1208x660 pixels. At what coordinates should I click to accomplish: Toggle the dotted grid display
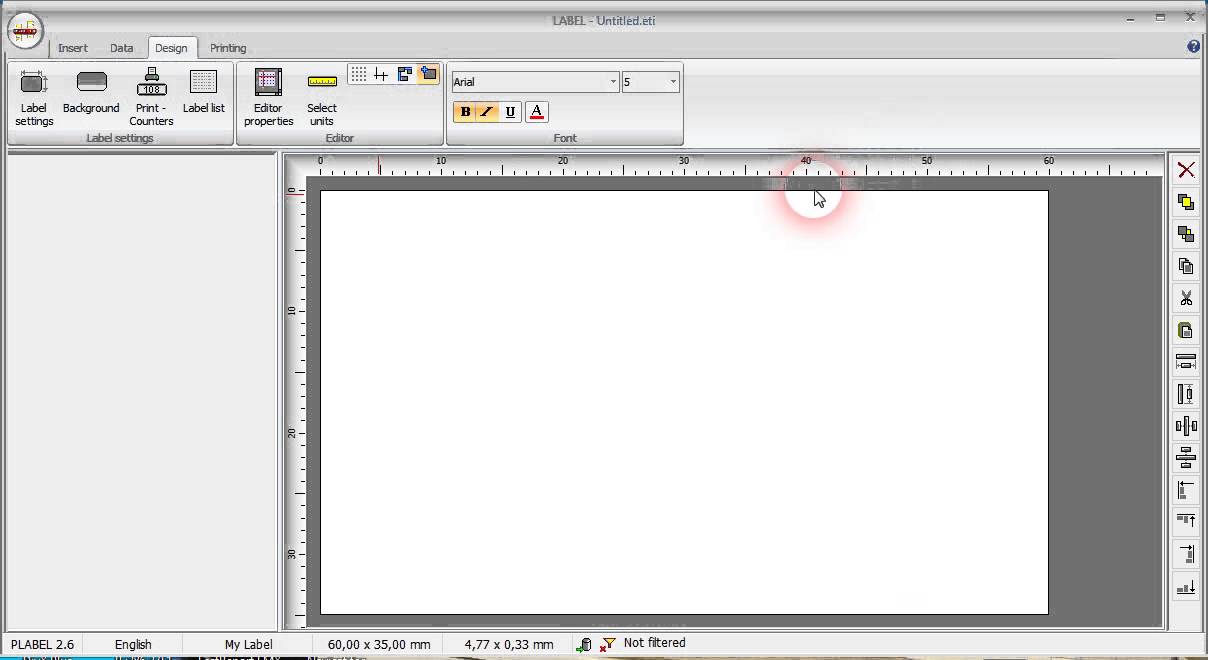(358, 74)
